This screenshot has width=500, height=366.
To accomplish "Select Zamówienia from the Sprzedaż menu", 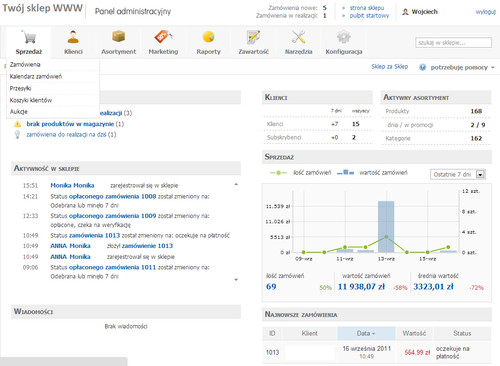I will click(25, 65).
